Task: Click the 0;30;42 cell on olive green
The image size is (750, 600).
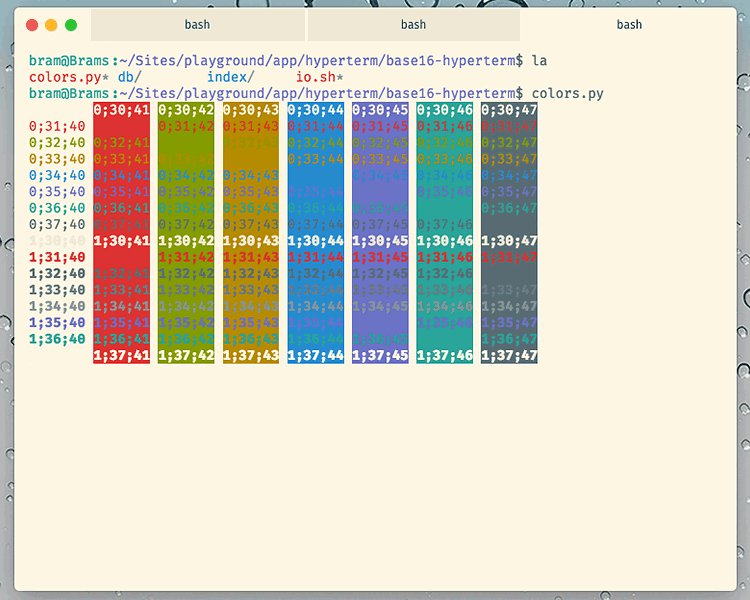Action: (x=186, y=110)
